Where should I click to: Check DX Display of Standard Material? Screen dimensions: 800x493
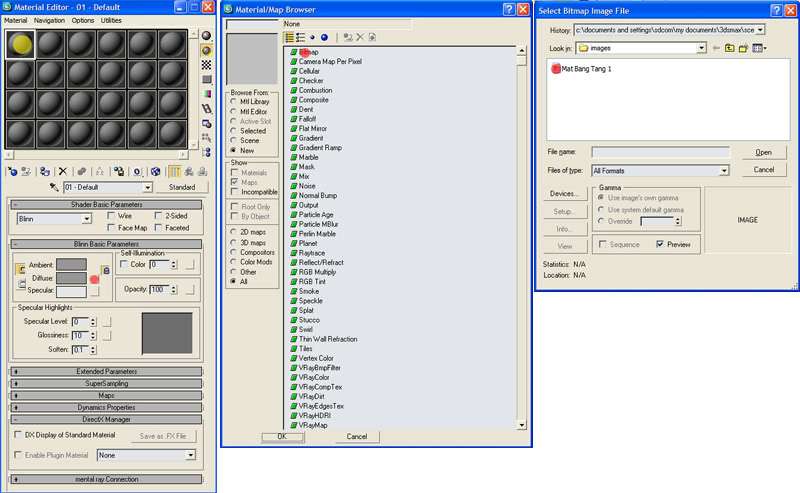tap(18, 435)
